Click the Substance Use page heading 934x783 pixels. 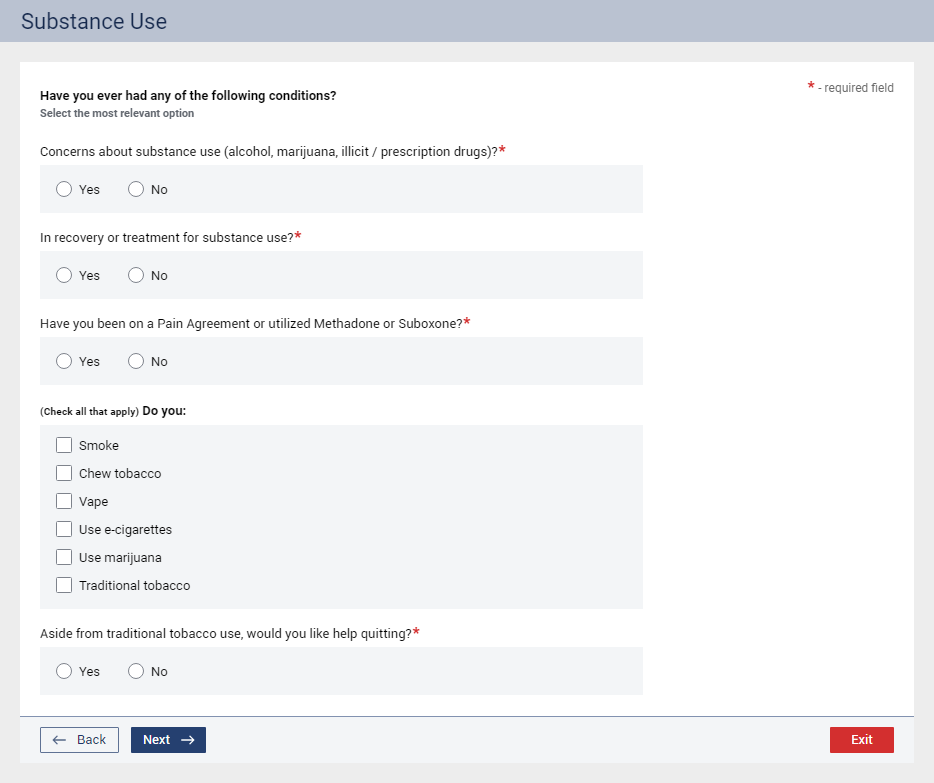[x=94, y=21]
